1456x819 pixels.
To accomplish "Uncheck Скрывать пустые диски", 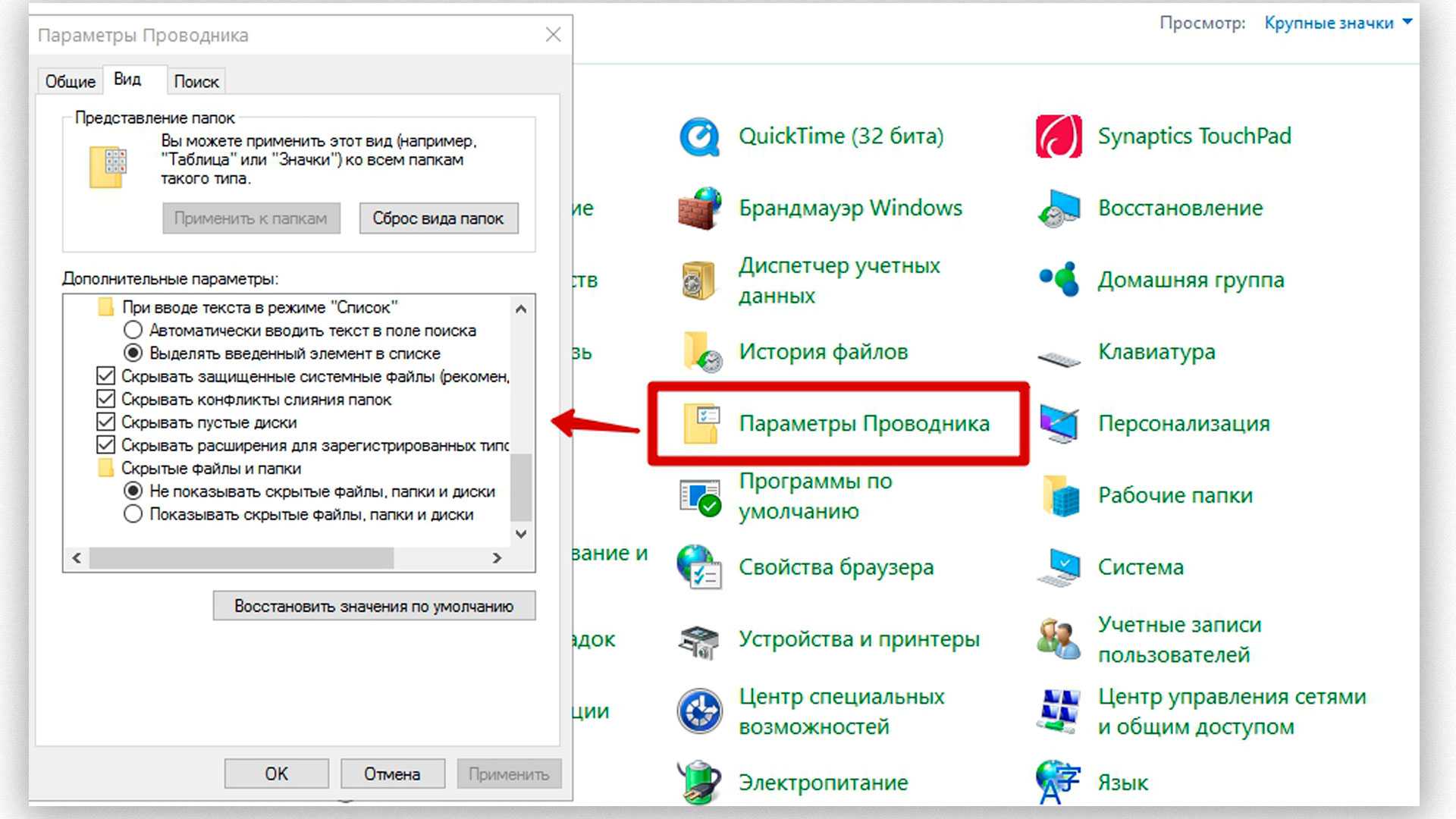I will point(105,422).
